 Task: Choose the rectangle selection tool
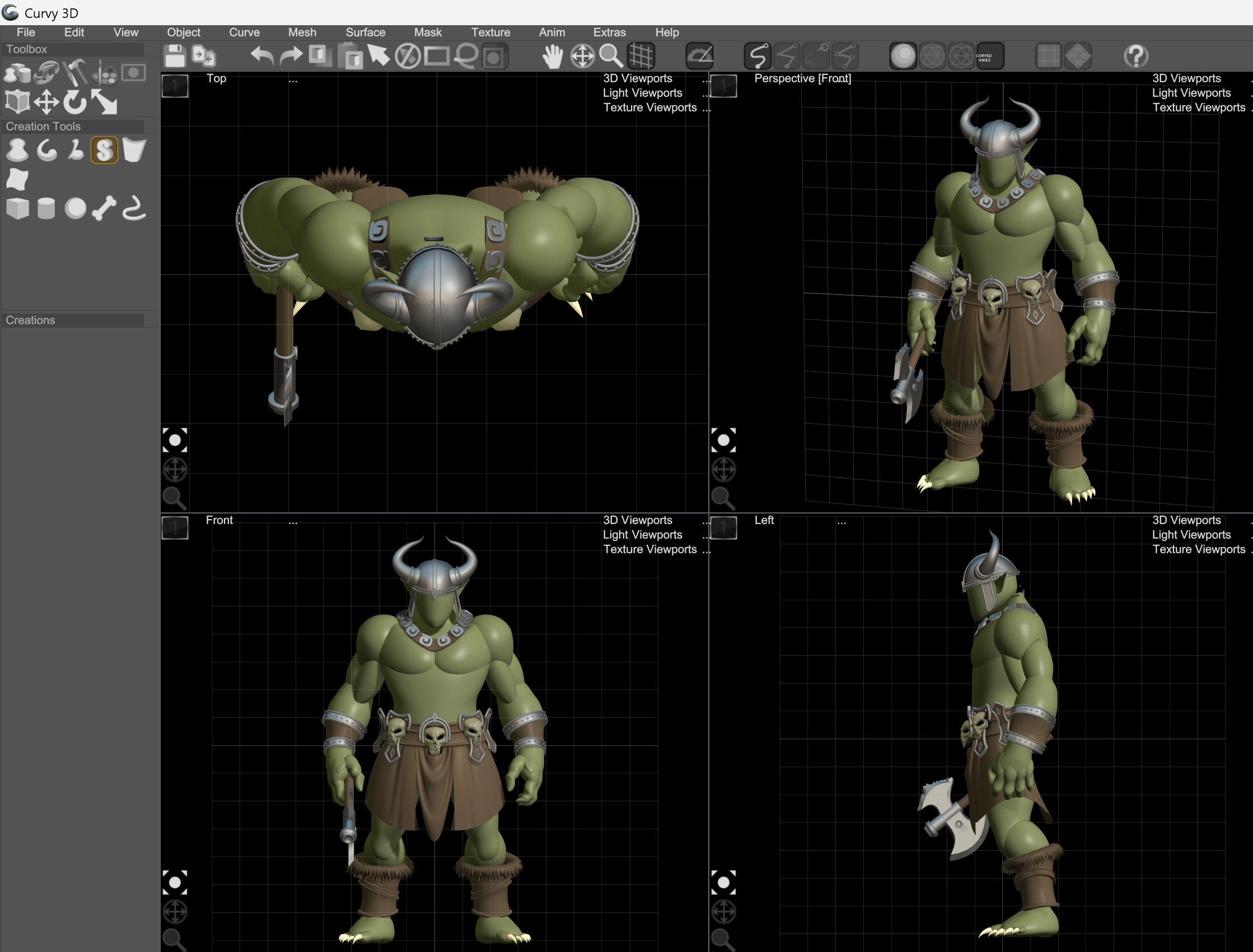437,56
